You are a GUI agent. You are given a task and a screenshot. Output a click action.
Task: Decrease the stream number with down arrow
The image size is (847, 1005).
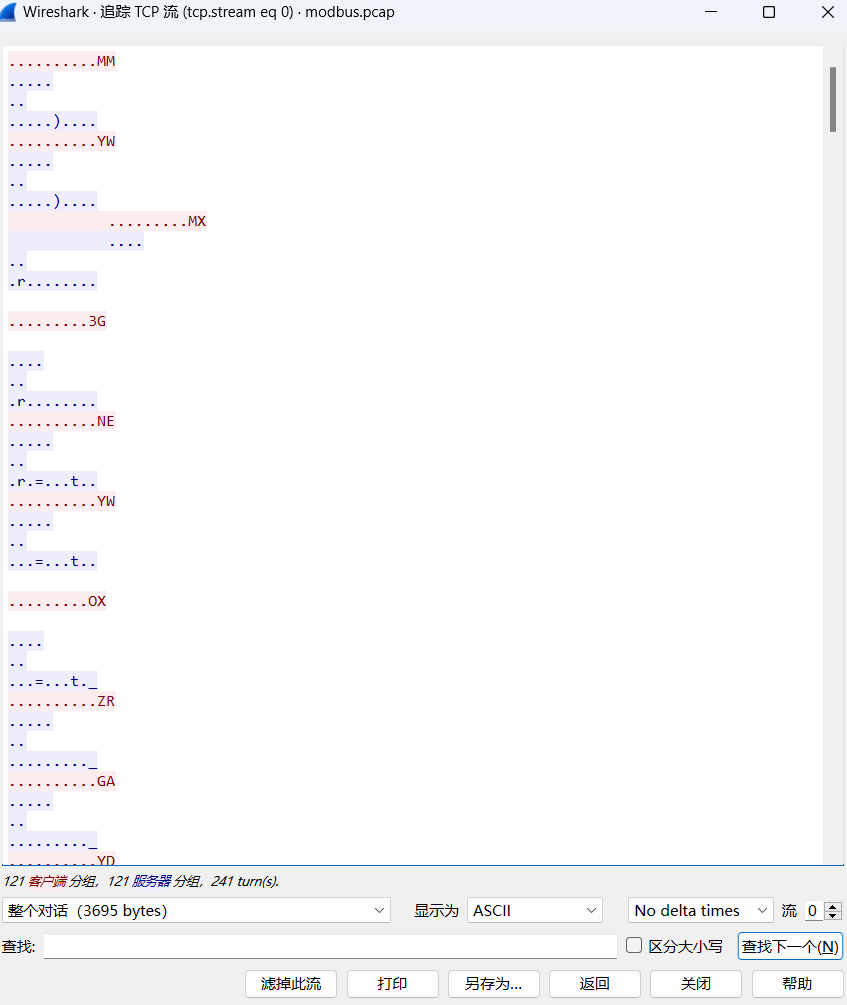pyautogui.click(x=834, y=916)
